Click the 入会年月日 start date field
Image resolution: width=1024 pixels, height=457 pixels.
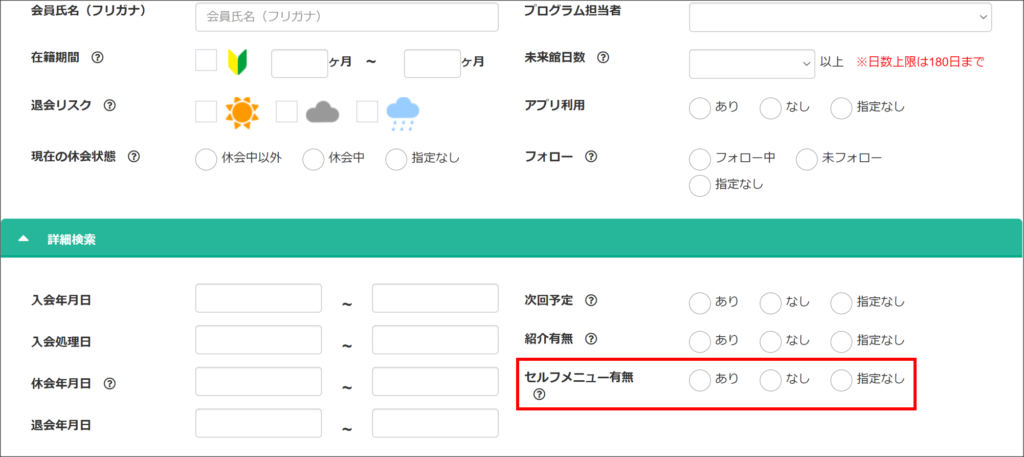[x=258, y=299]
